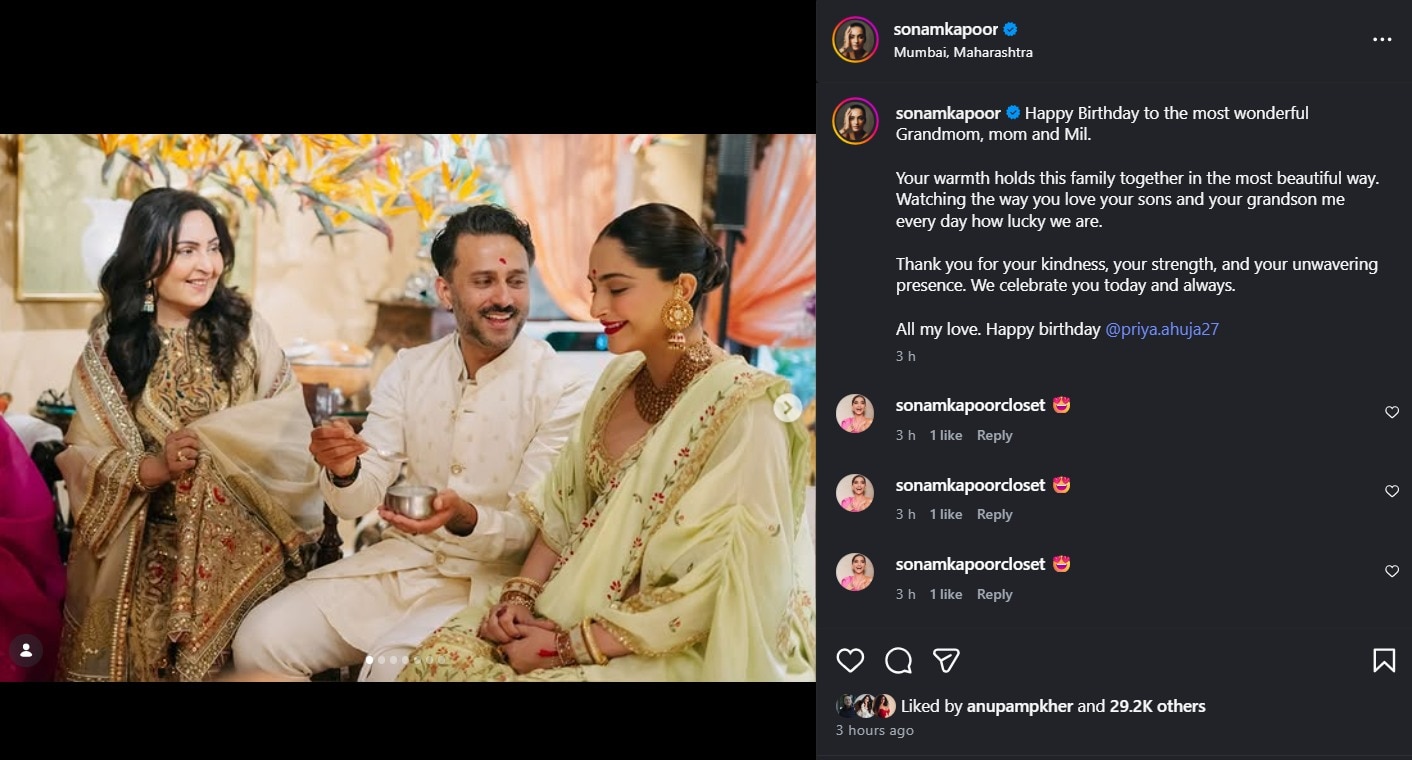This screenshot has height=760, width=1412.
Task: Open the three-dot more options menu
Action: pyautogui.click(x=1382, y=40)
